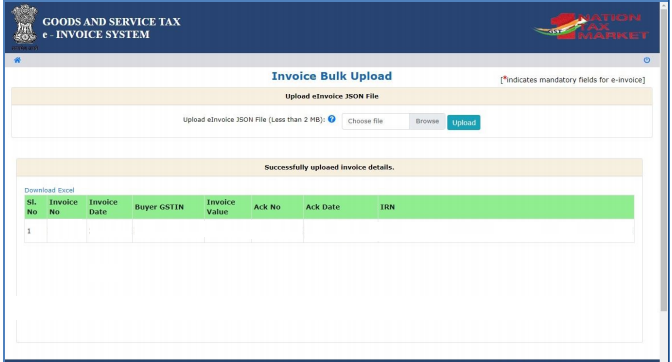Click the power logout icon
Screen dimensions: 672x362
(647, 60)
